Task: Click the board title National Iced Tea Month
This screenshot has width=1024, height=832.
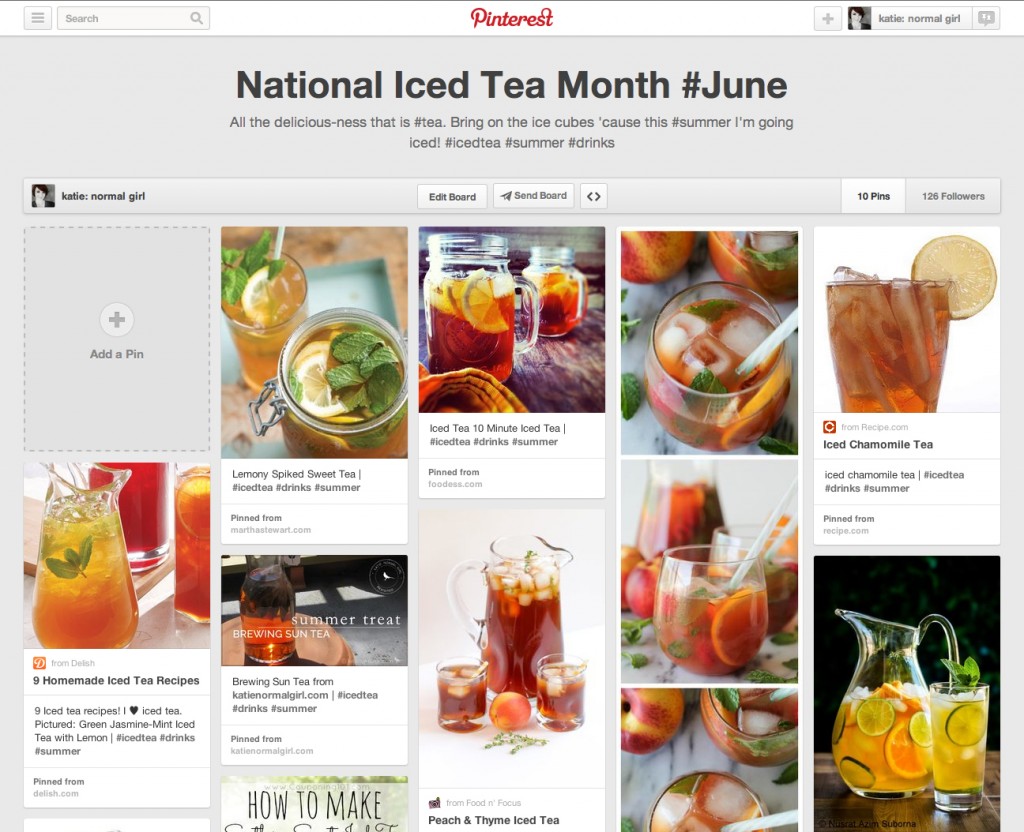Action: 511,85
